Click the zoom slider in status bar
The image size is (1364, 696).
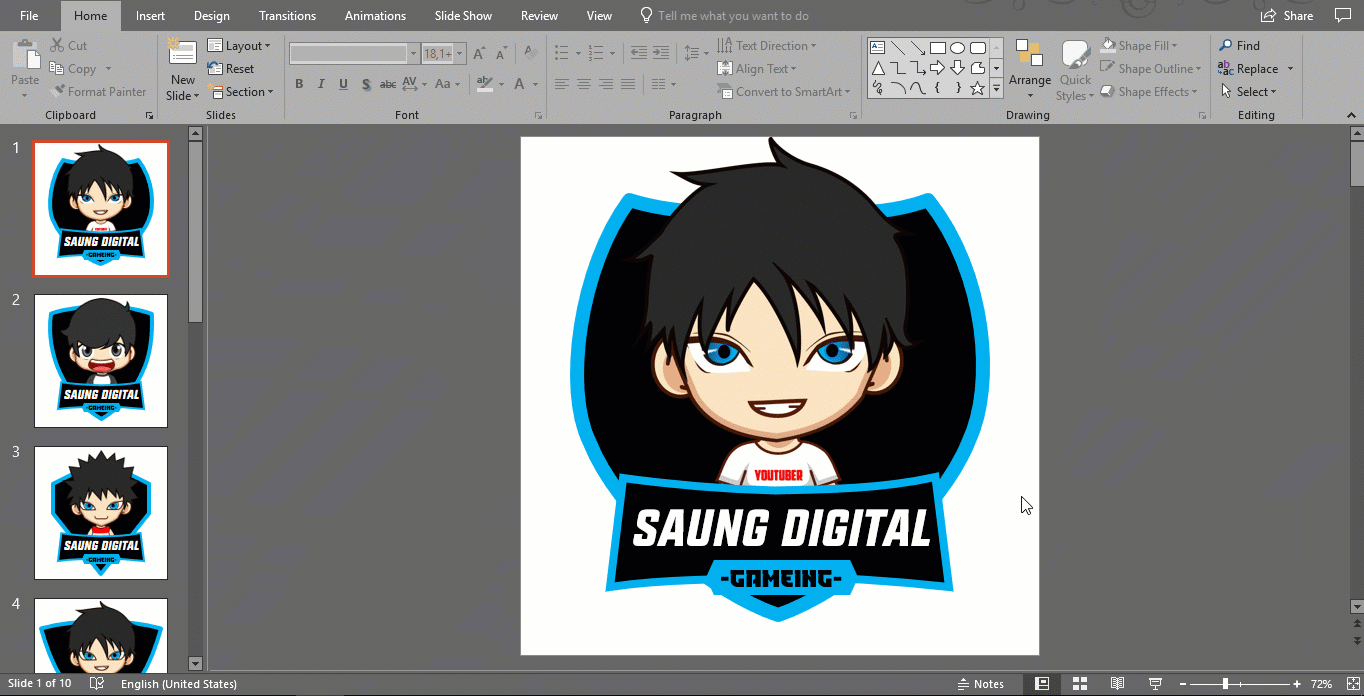point(1225,684)
